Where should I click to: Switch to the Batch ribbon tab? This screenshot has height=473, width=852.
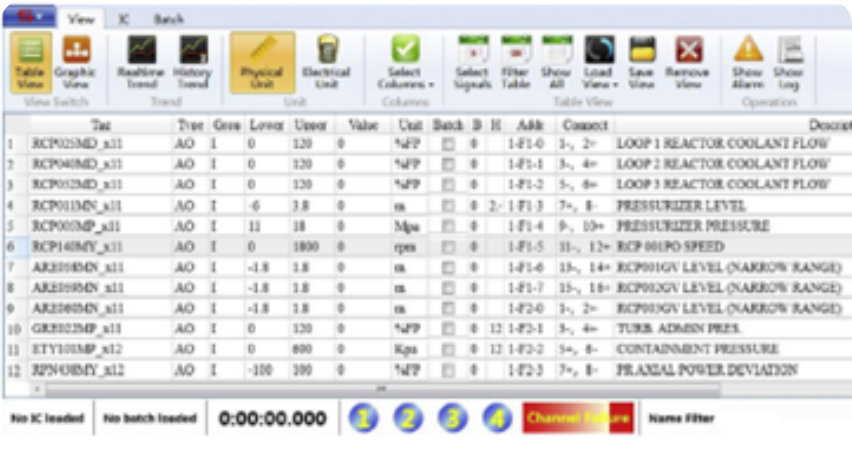pyautogui.click(x=168, y=19)
